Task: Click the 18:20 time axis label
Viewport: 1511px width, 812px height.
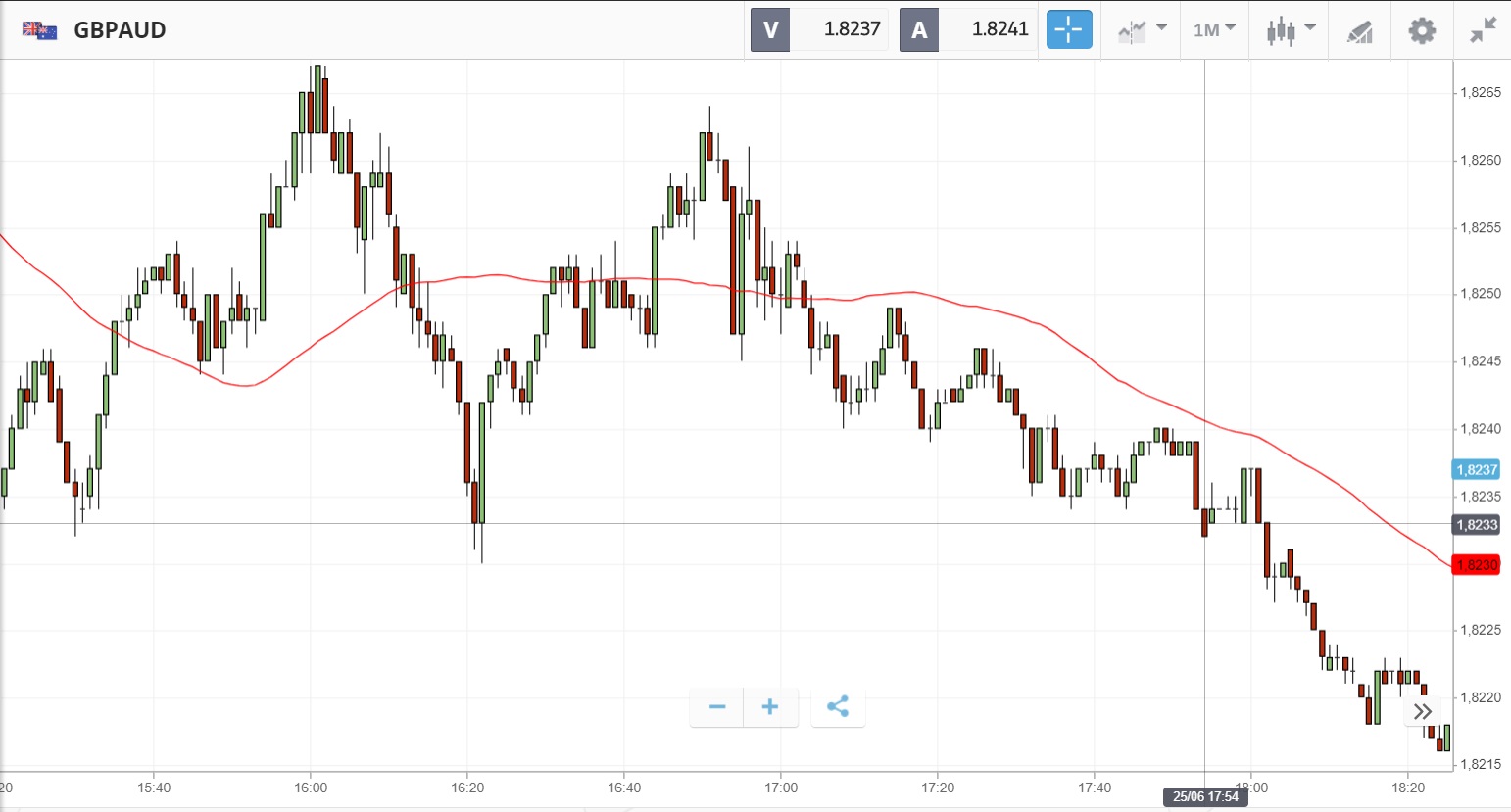Action: pyautogui.click(x=1408, y=788)
